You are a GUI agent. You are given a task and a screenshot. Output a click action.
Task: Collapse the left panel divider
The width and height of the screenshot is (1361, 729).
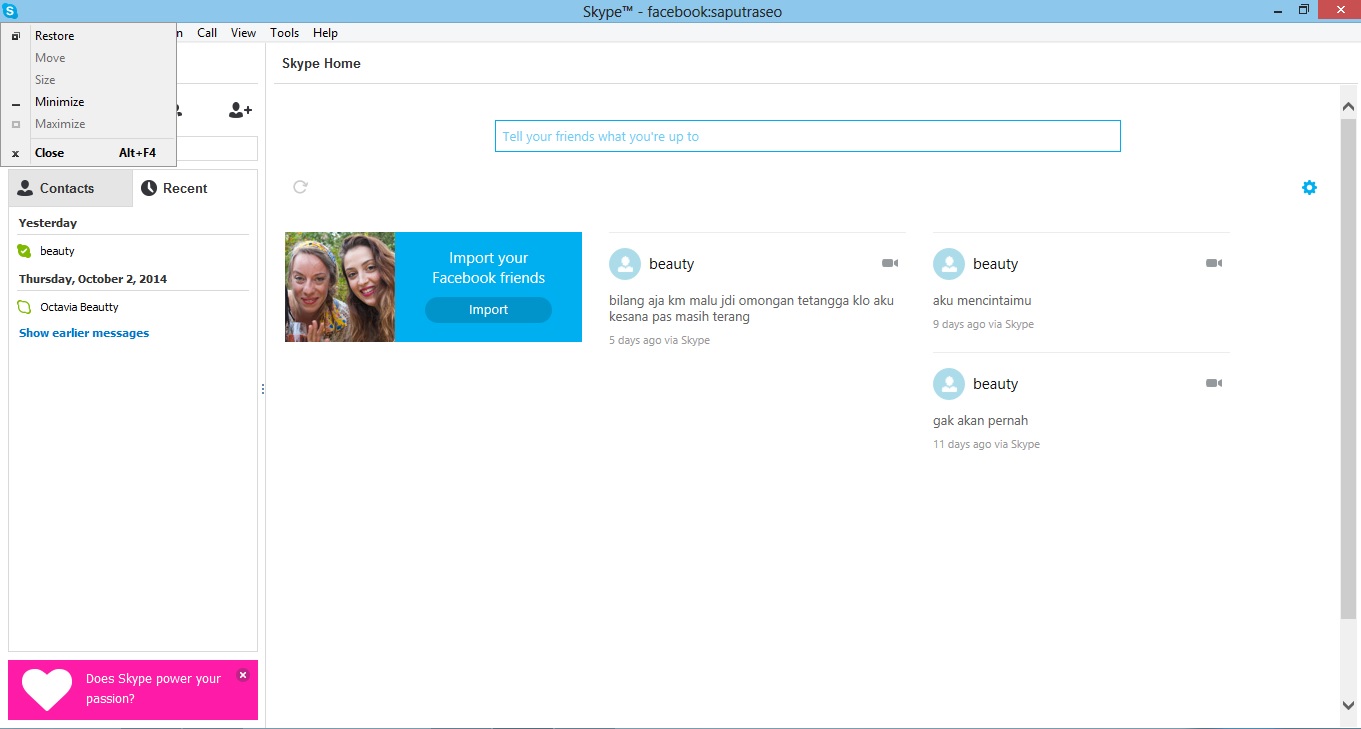[x=263, y=388]
